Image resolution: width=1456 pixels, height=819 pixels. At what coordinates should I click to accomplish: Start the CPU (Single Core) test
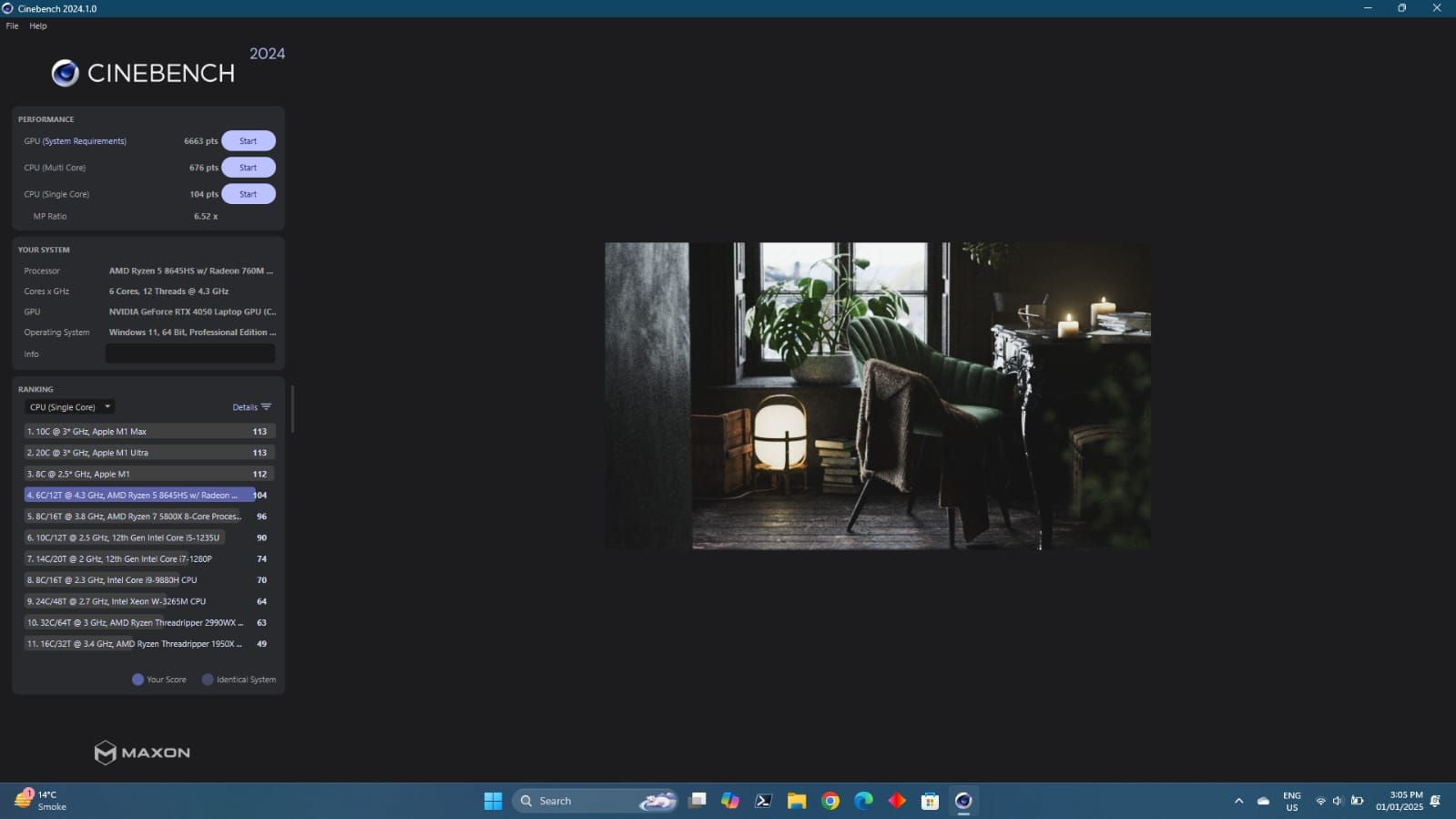coord(248,194)
